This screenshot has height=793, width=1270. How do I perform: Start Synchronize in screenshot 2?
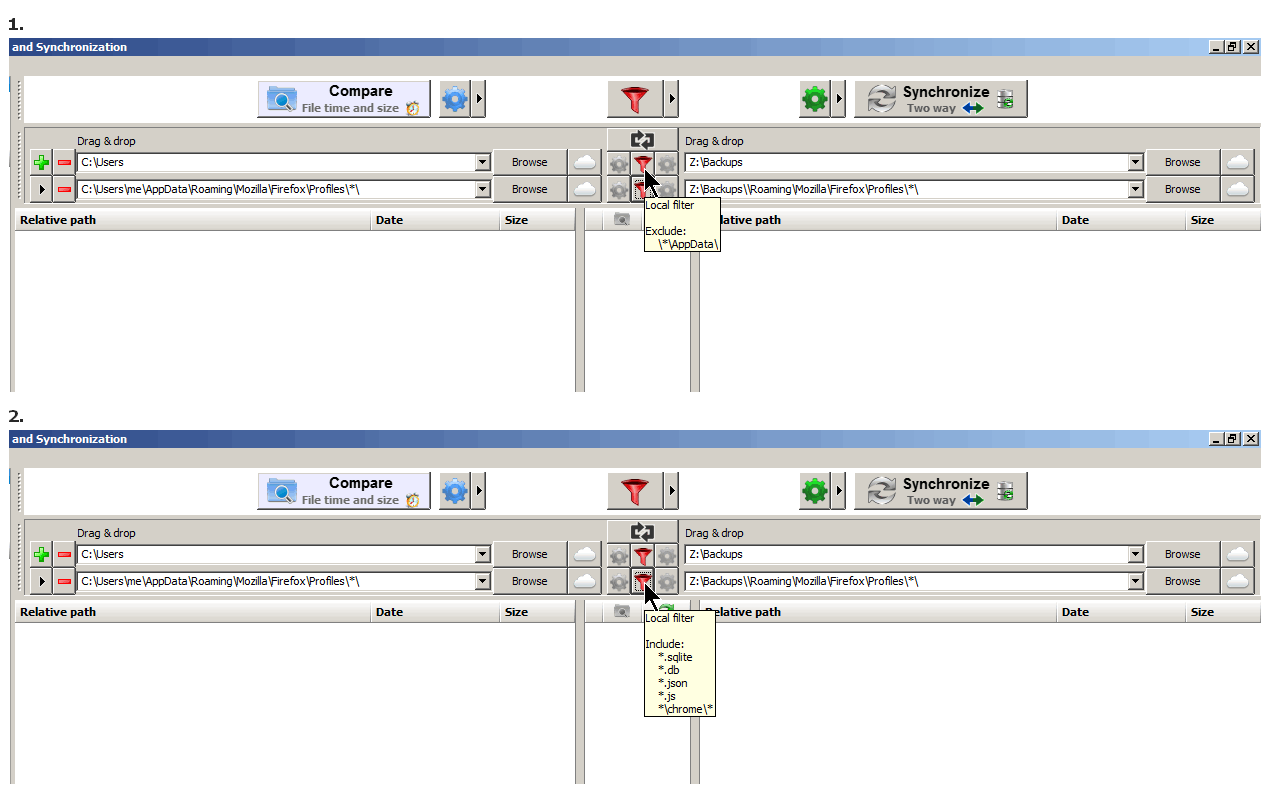(941, 491)
